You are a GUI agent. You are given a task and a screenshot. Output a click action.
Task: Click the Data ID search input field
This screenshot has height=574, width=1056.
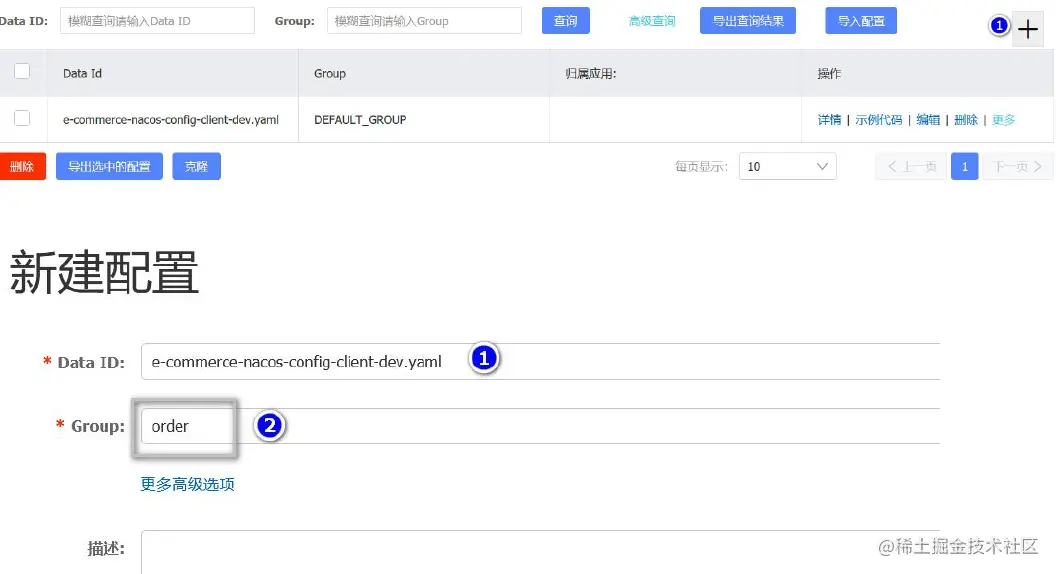point(158,21)
